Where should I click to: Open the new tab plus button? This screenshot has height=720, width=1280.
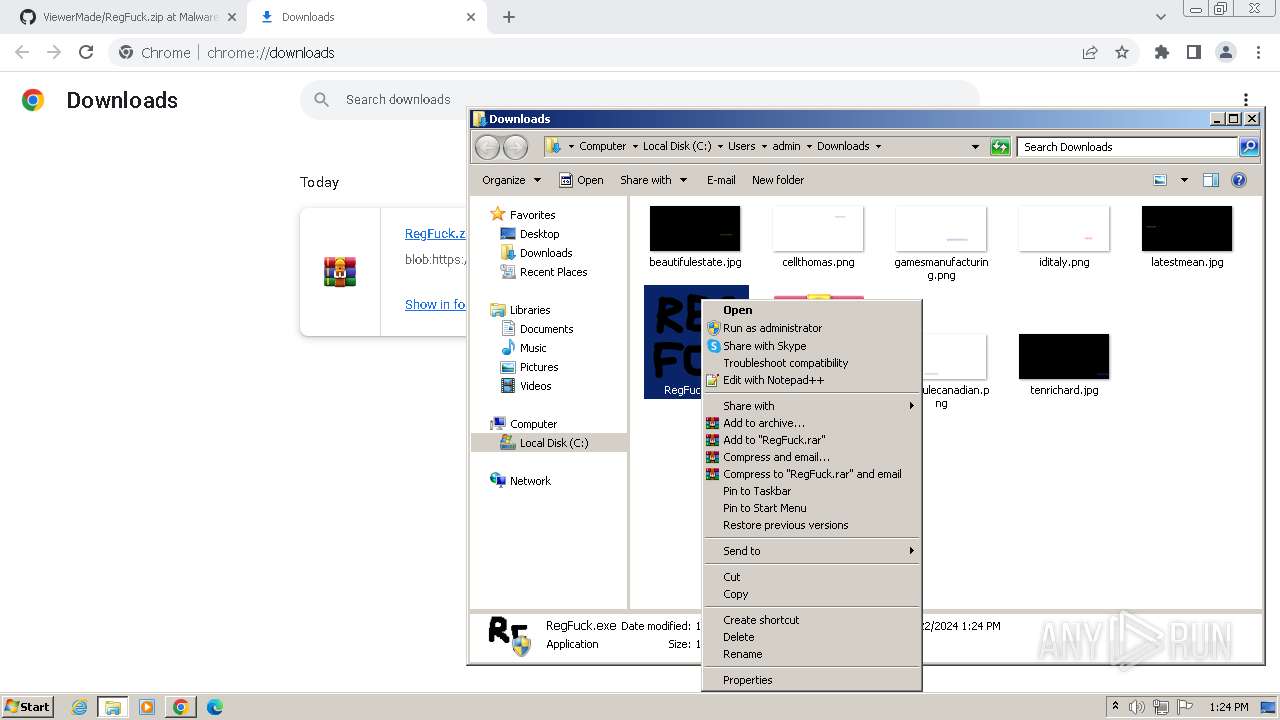tap(509, 17)
